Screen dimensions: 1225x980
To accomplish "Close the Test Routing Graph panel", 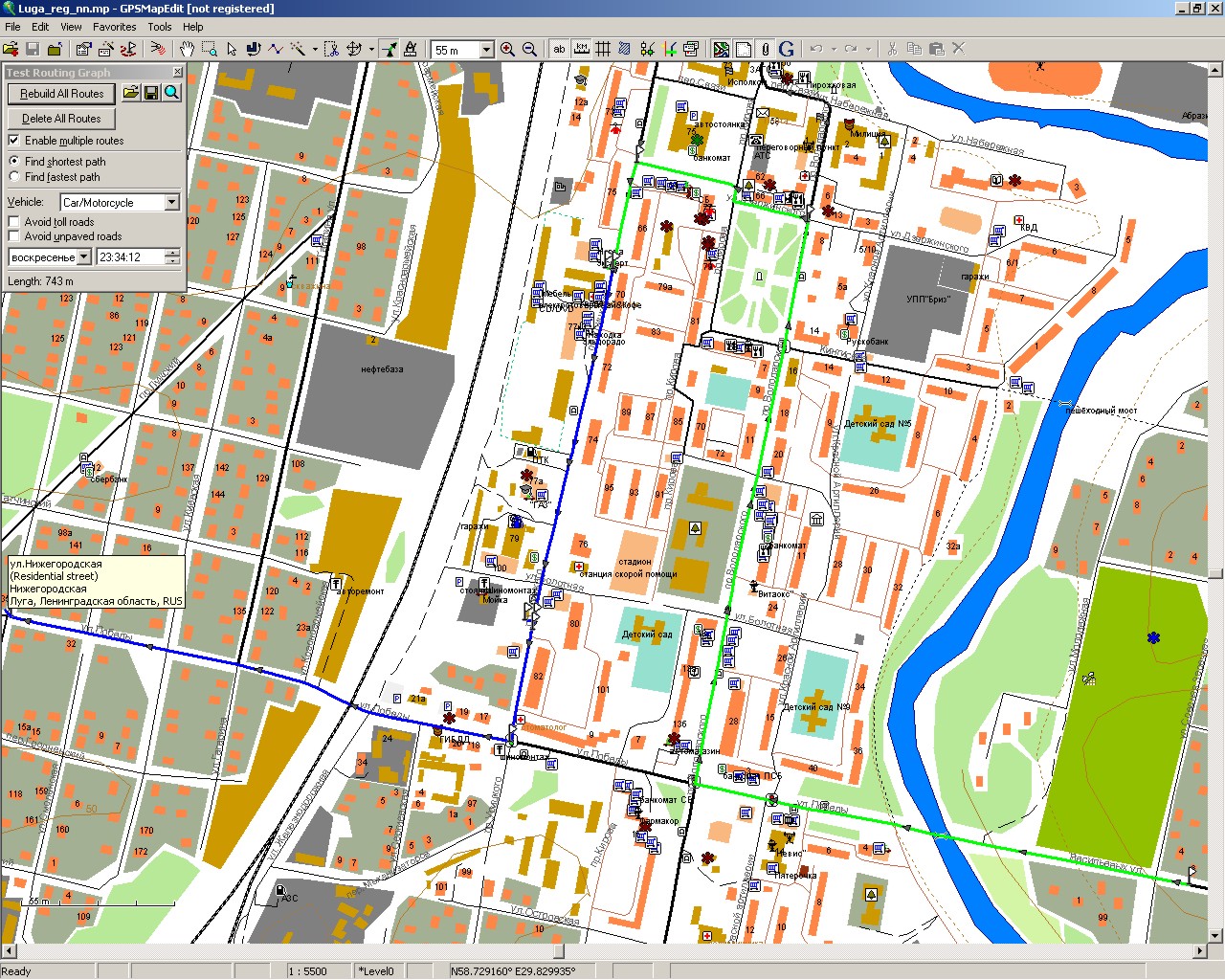I will (177, 72).
